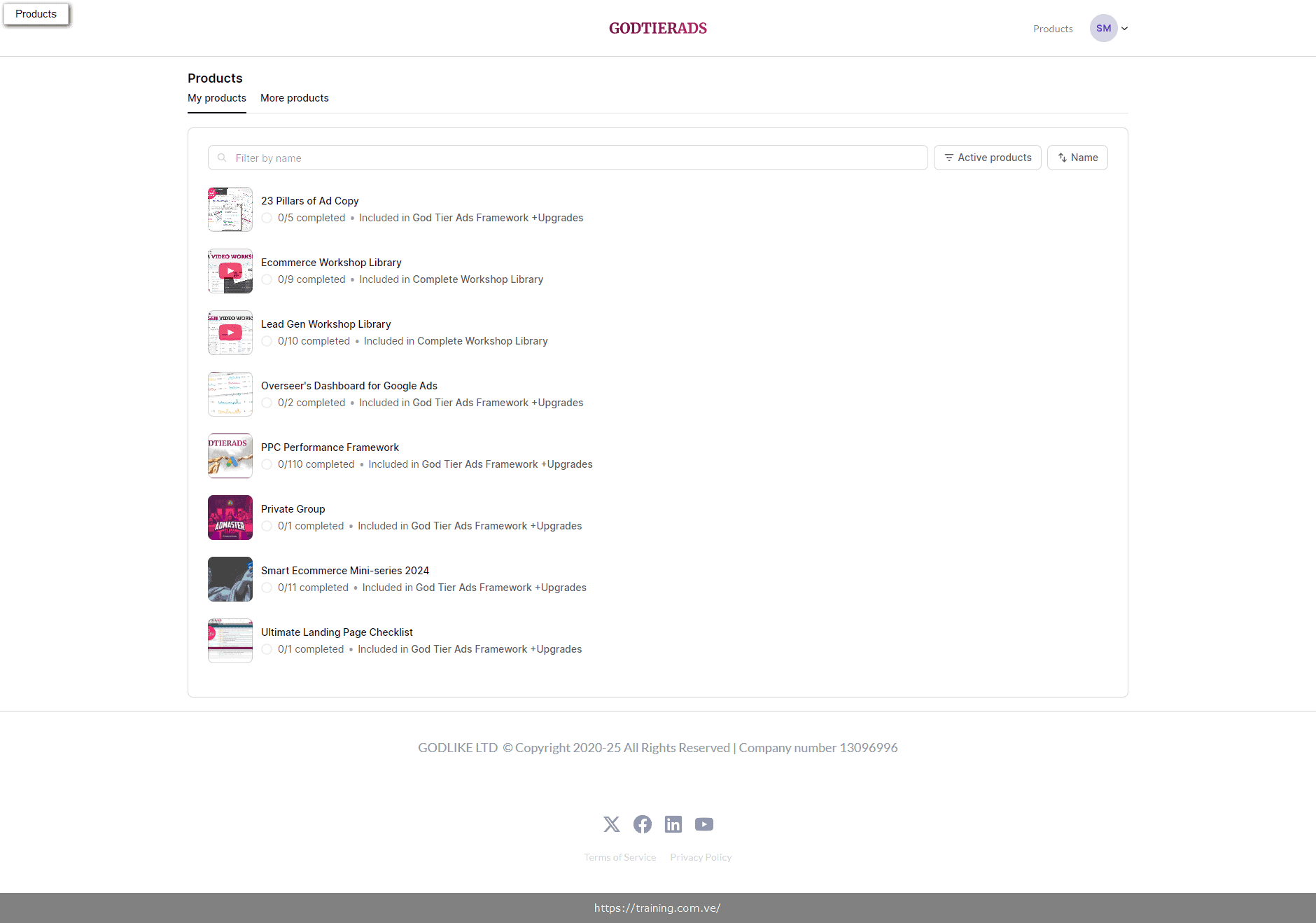1316x923 pixels.
Task: Click the sort arrows icon beside Name
Action: pos(1062,158)
